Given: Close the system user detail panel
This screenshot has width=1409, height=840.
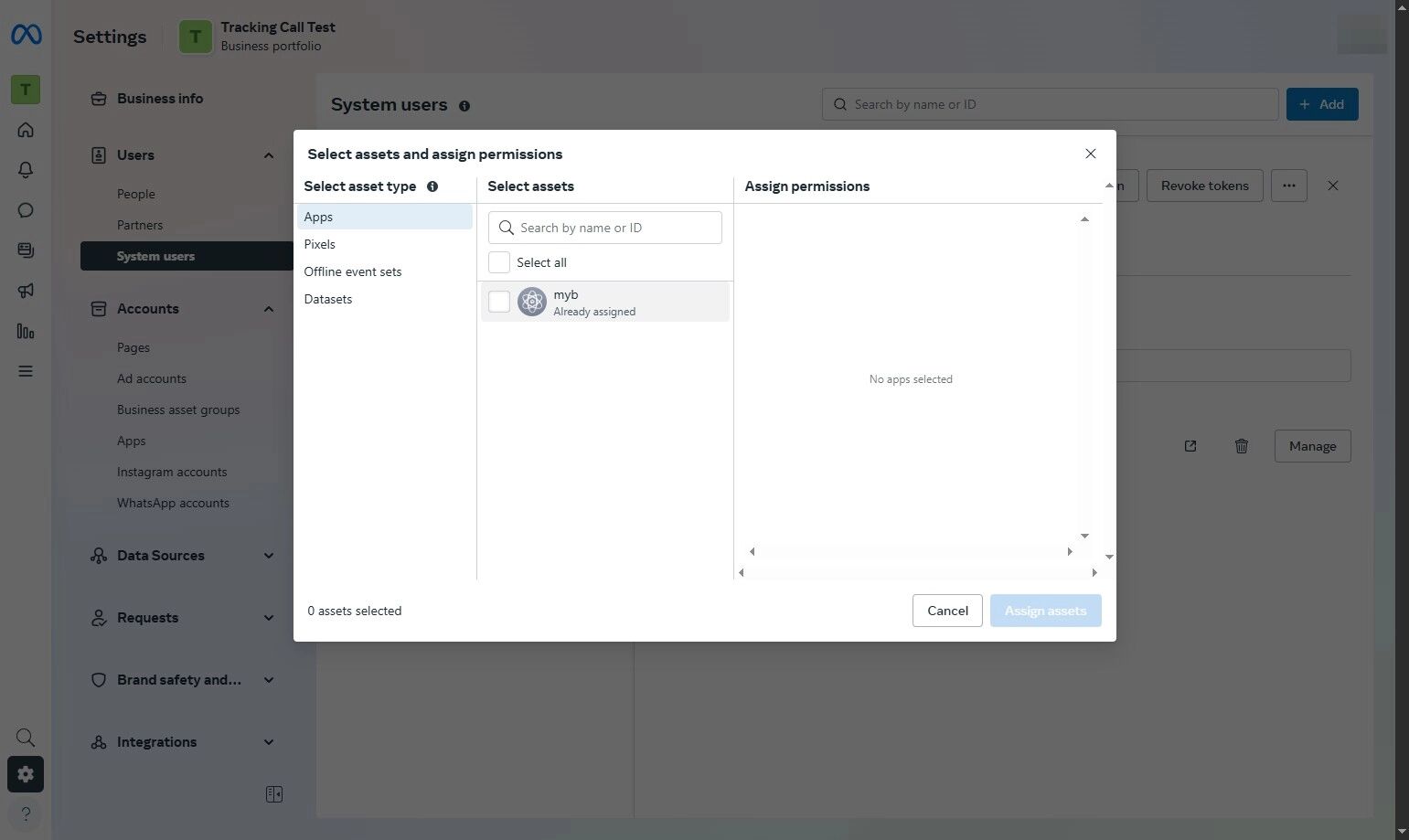Looking at the screenshot, I should click(x=1333, y=186).
